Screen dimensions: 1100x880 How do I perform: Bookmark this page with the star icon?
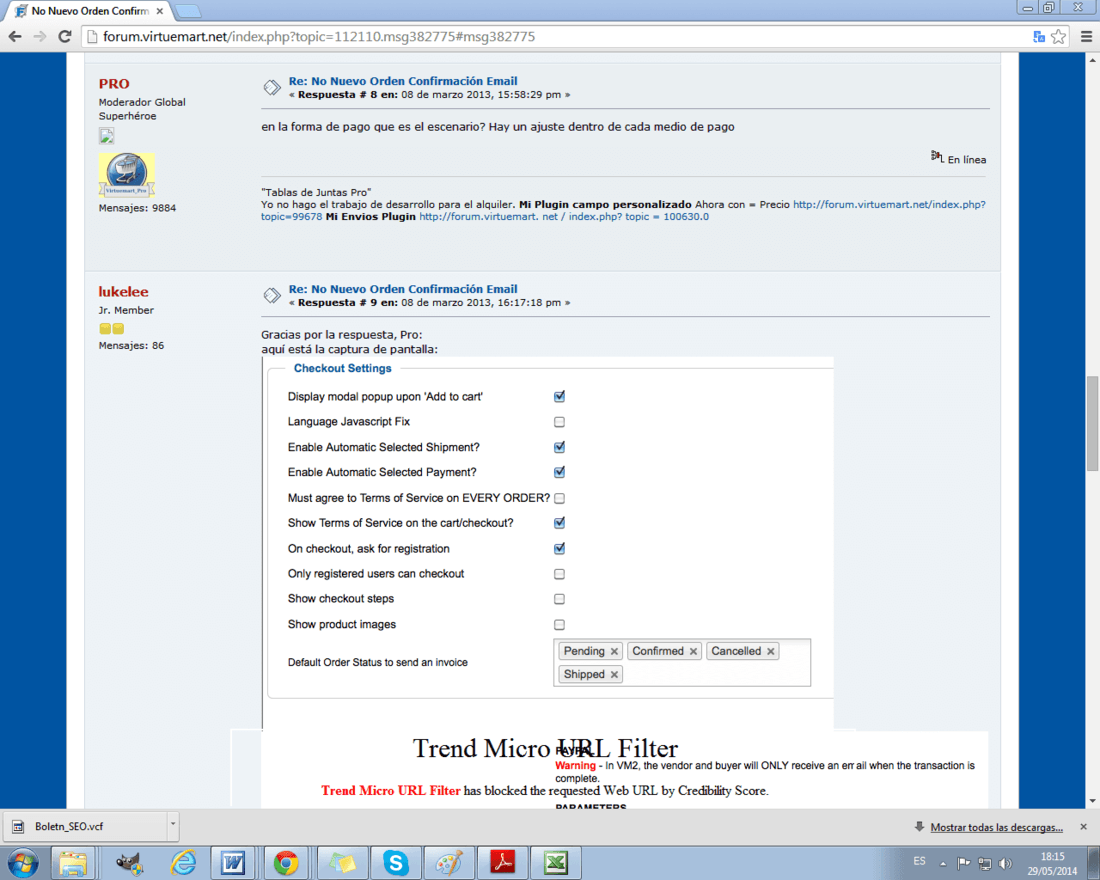[x=1058, y=36]
